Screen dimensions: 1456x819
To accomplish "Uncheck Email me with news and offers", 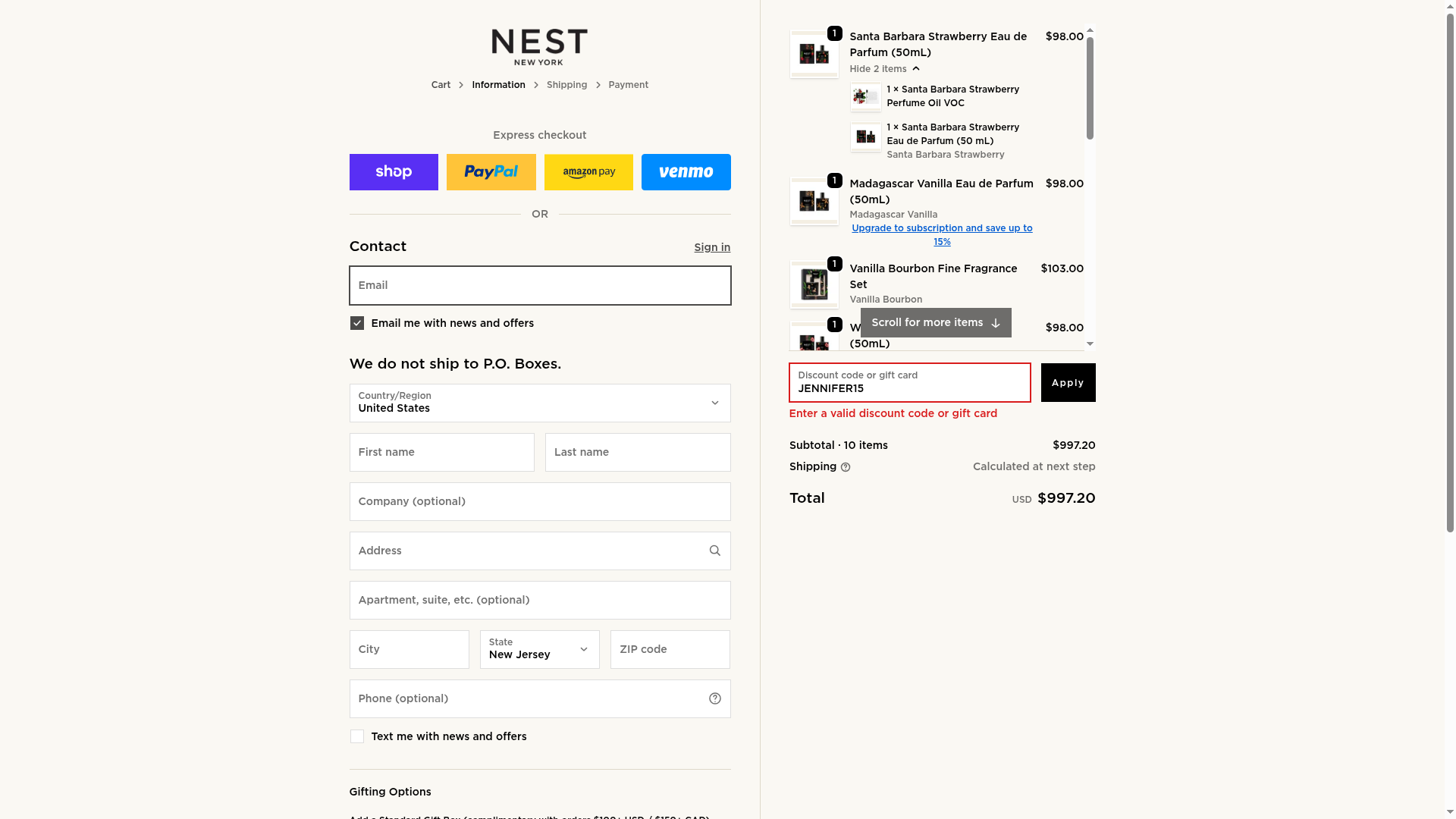I will [357, 323].
